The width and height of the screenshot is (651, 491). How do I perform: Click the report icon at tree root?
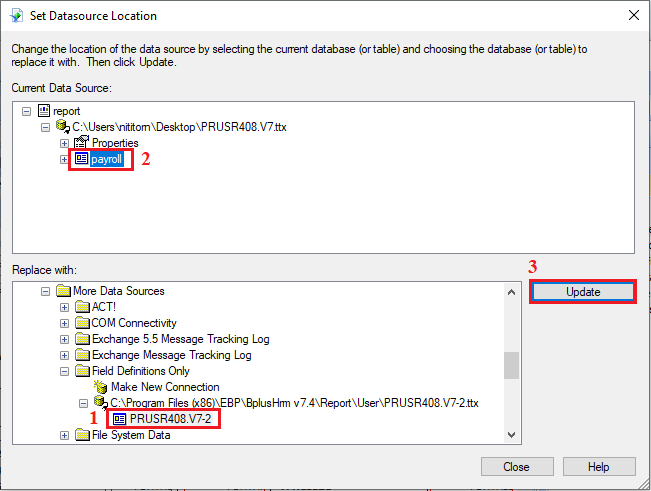click(43, 111)
